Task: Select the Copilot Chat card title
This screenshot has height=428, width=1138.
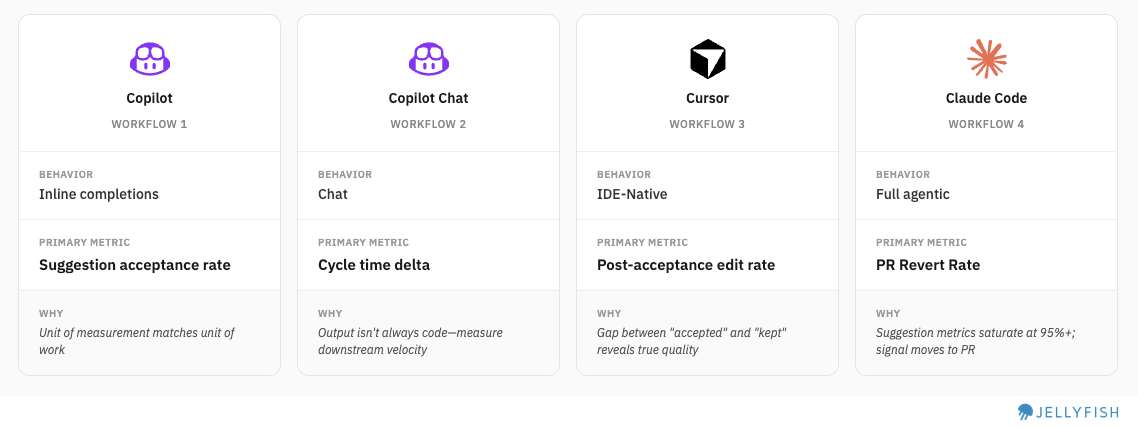Action: 428,98
